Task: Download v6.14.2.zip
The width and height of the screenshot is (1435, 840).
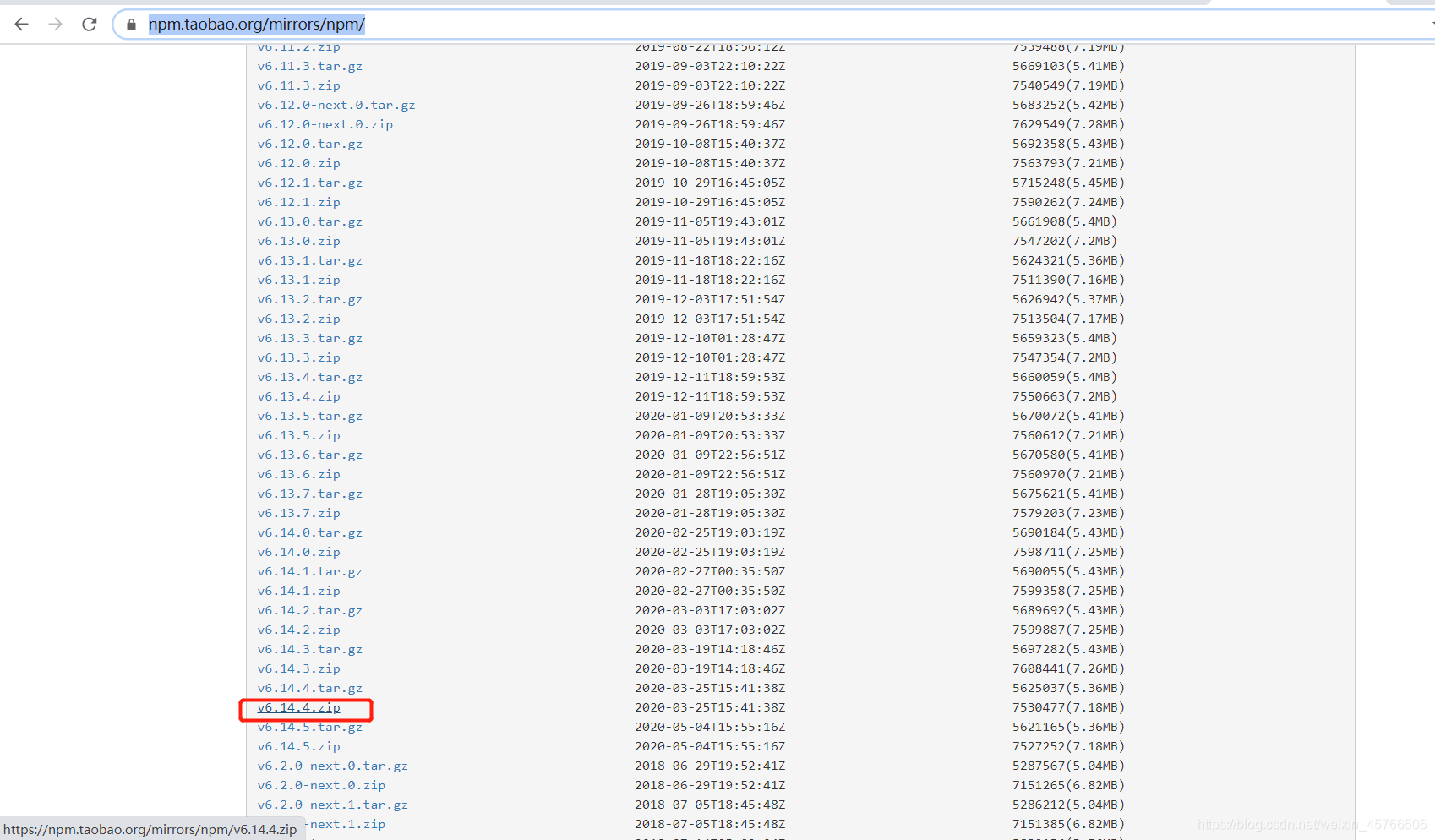Action: 299,630
